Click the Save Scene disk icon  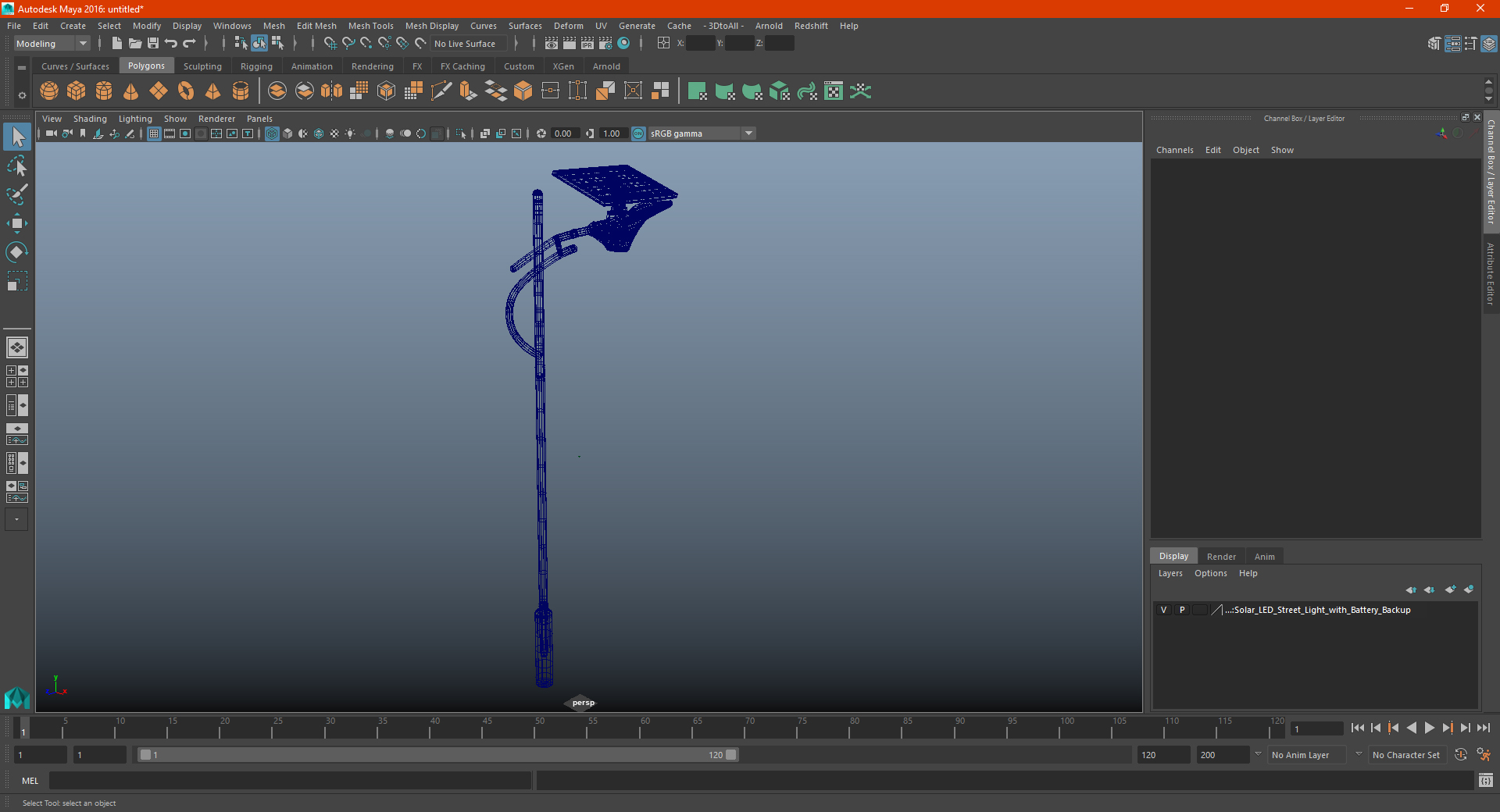[153, 44]
